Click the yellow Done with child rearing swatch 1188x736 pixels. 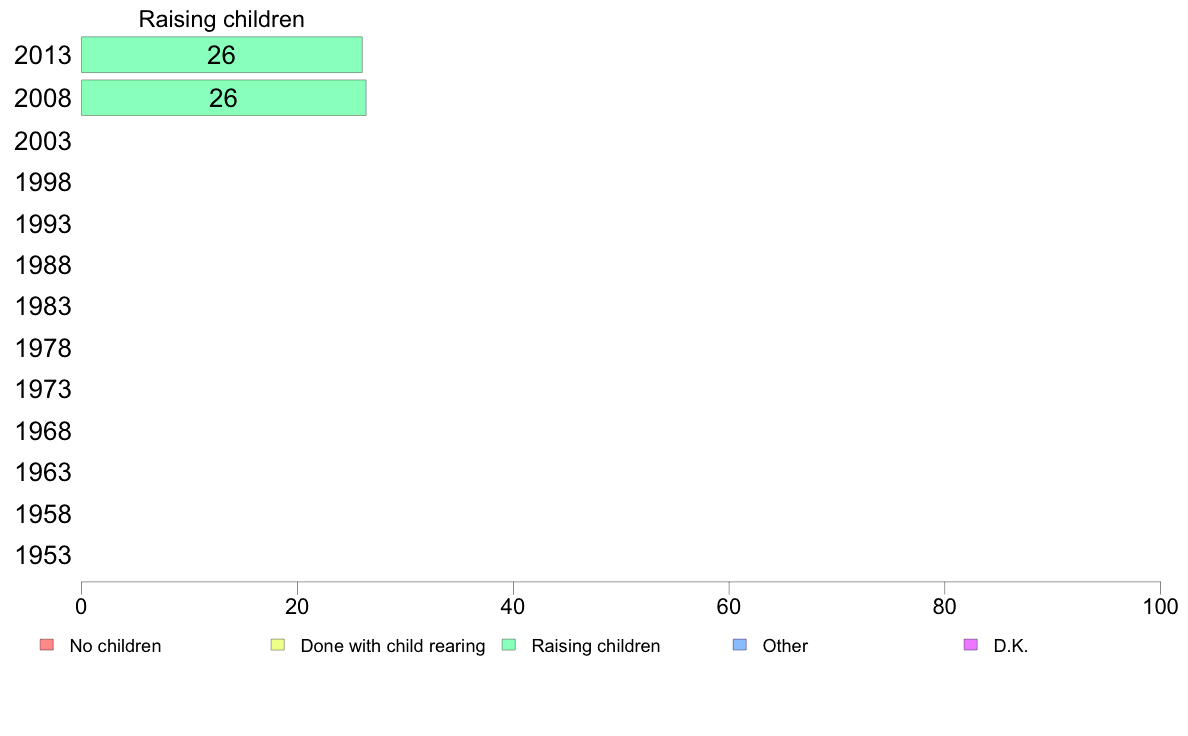[x=278, y=645]
